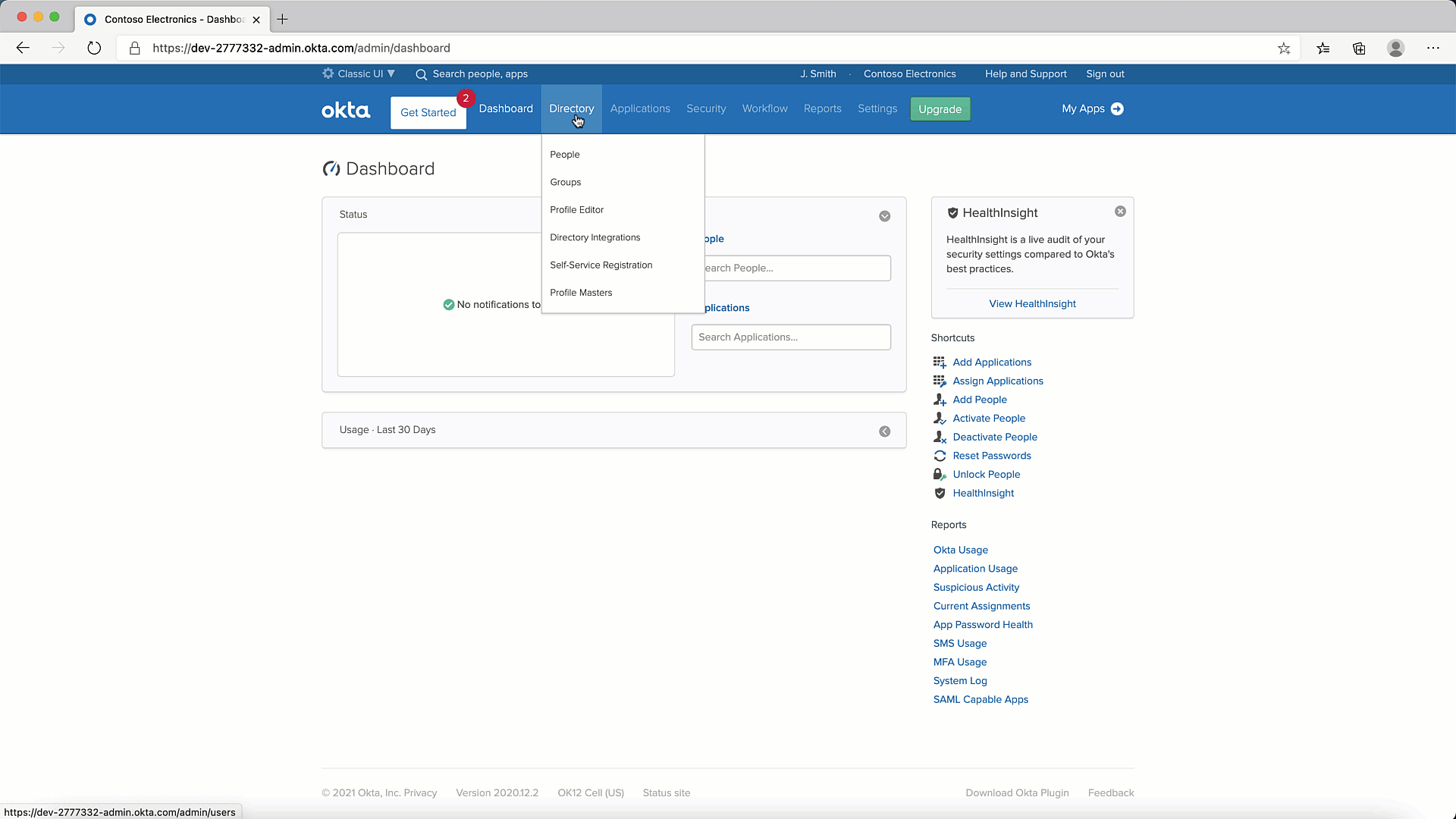Open the View HealthInsight link
The image size is (1456, 819).
click(x=1032, y=304)
